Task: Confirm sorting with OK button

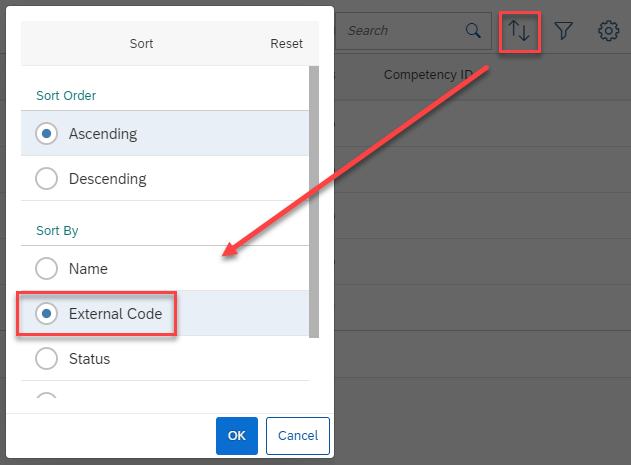Action: tap(237, 436)
